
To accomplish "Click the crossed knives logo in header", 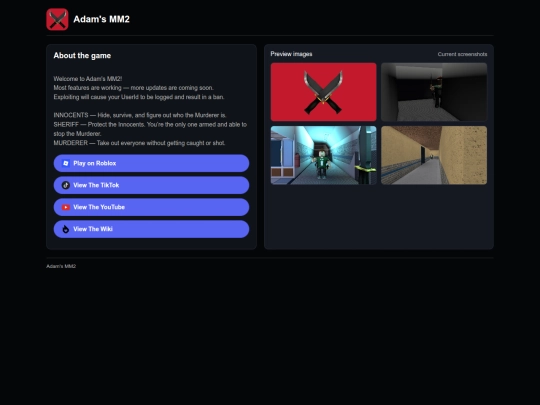I will [x=57, y=19].
